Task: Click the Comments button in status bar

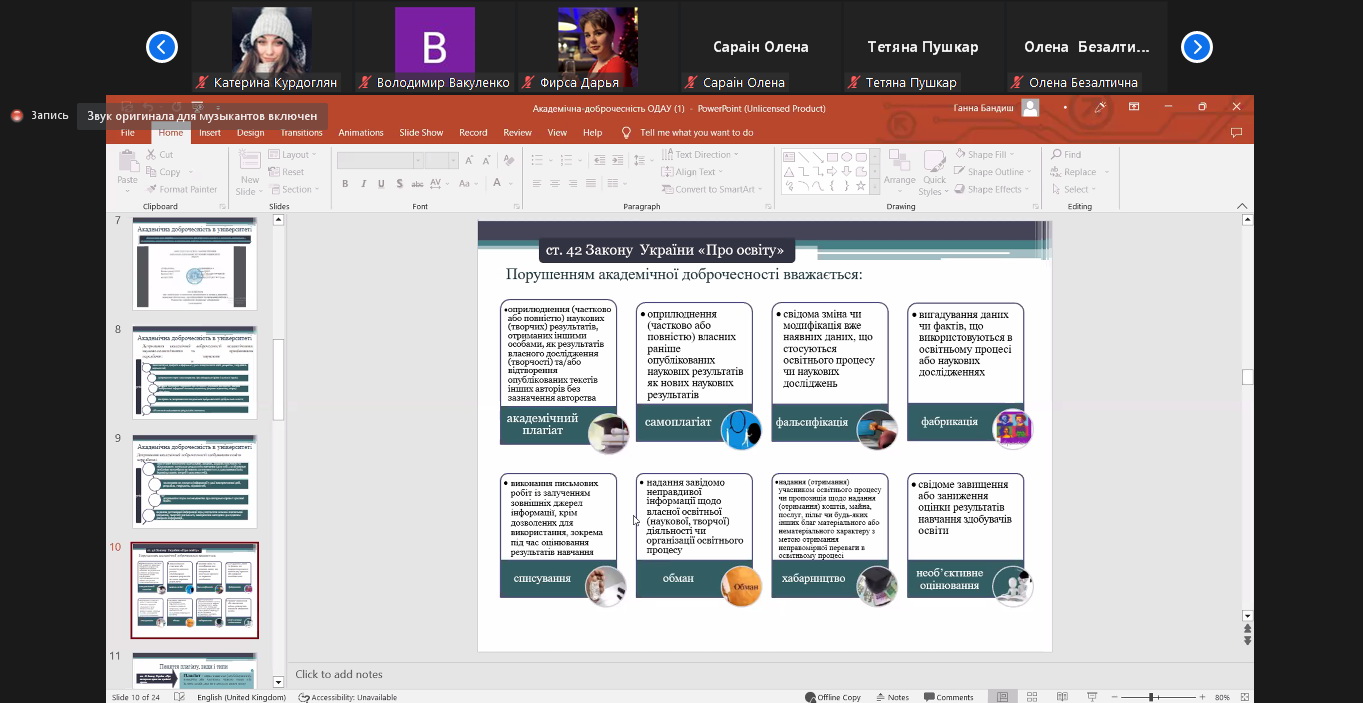Action: click(x=947, y=697)
